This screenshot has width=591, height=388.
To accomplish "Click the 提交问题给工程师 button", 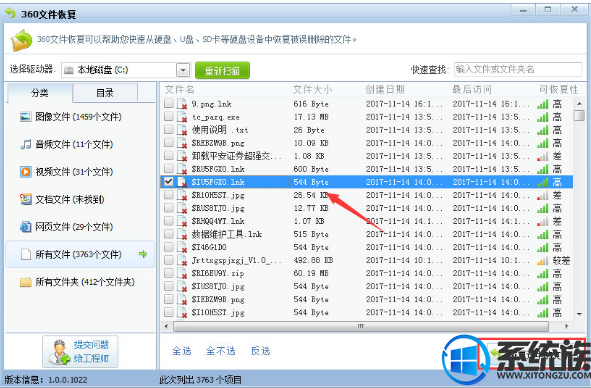I will click(x=80, y=351).
